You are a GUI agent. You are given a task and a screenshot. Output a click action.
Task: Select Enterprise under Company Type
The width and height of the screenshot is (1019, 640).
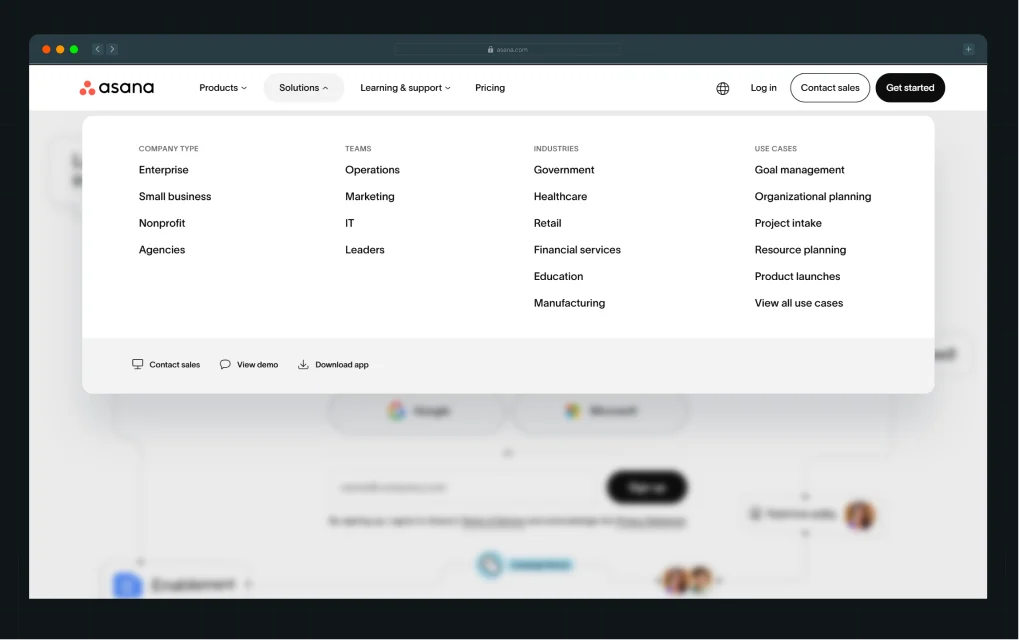click(164, 170)
